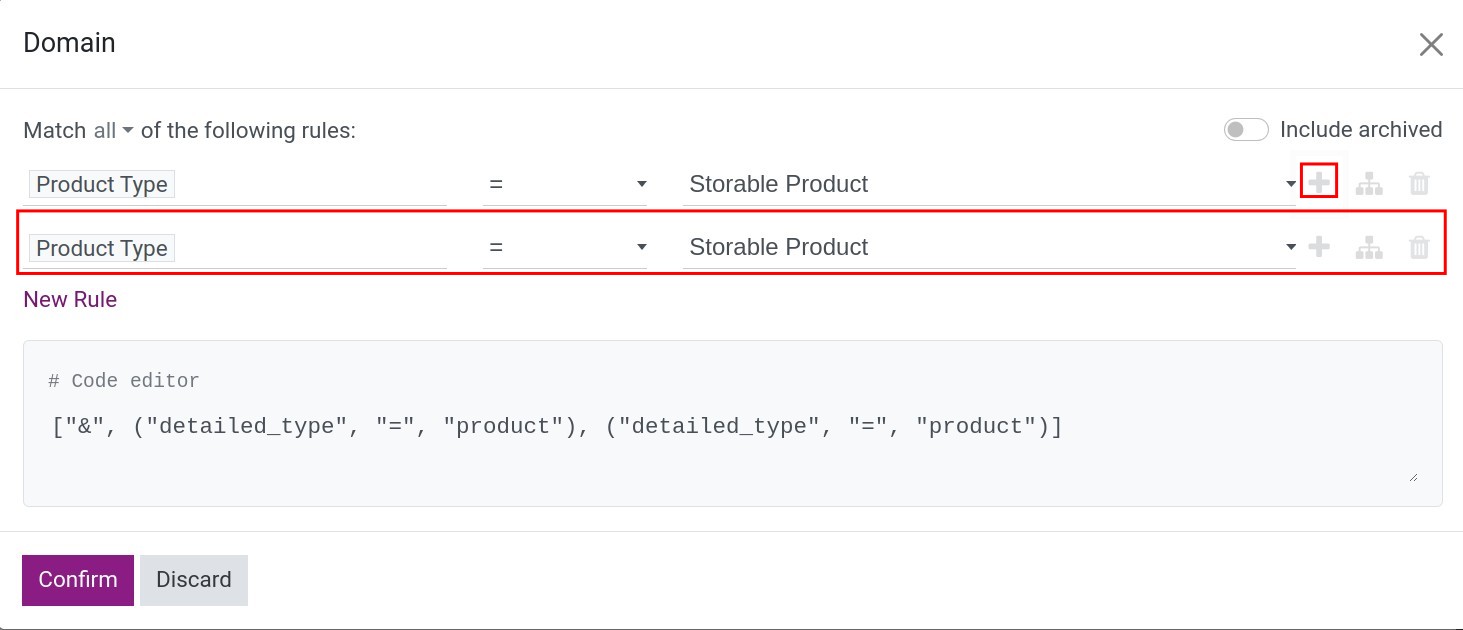Open the Match all dropdown
This screenshot has height=630, width=1463.
[113, 131]
